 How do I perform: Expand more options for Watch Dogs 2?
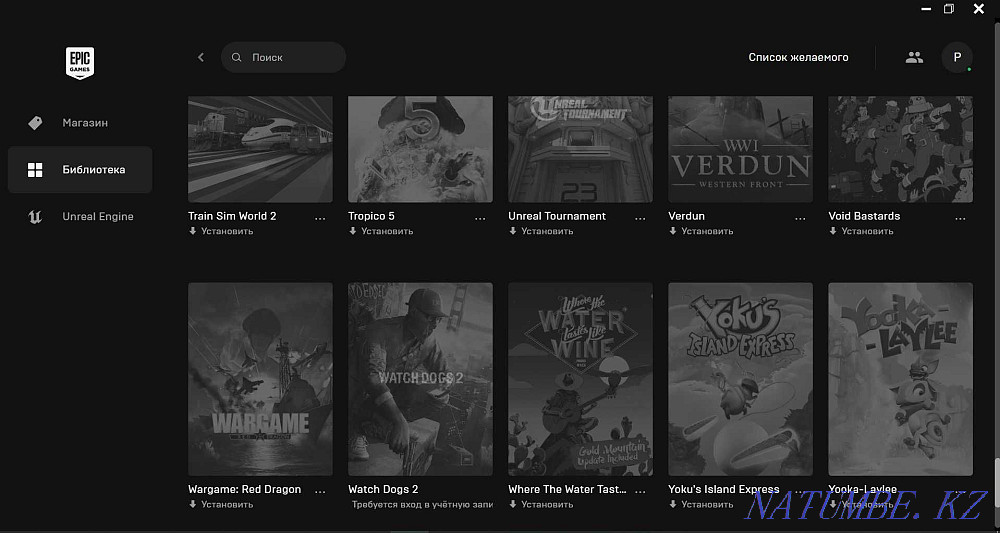tap(480, 490)
